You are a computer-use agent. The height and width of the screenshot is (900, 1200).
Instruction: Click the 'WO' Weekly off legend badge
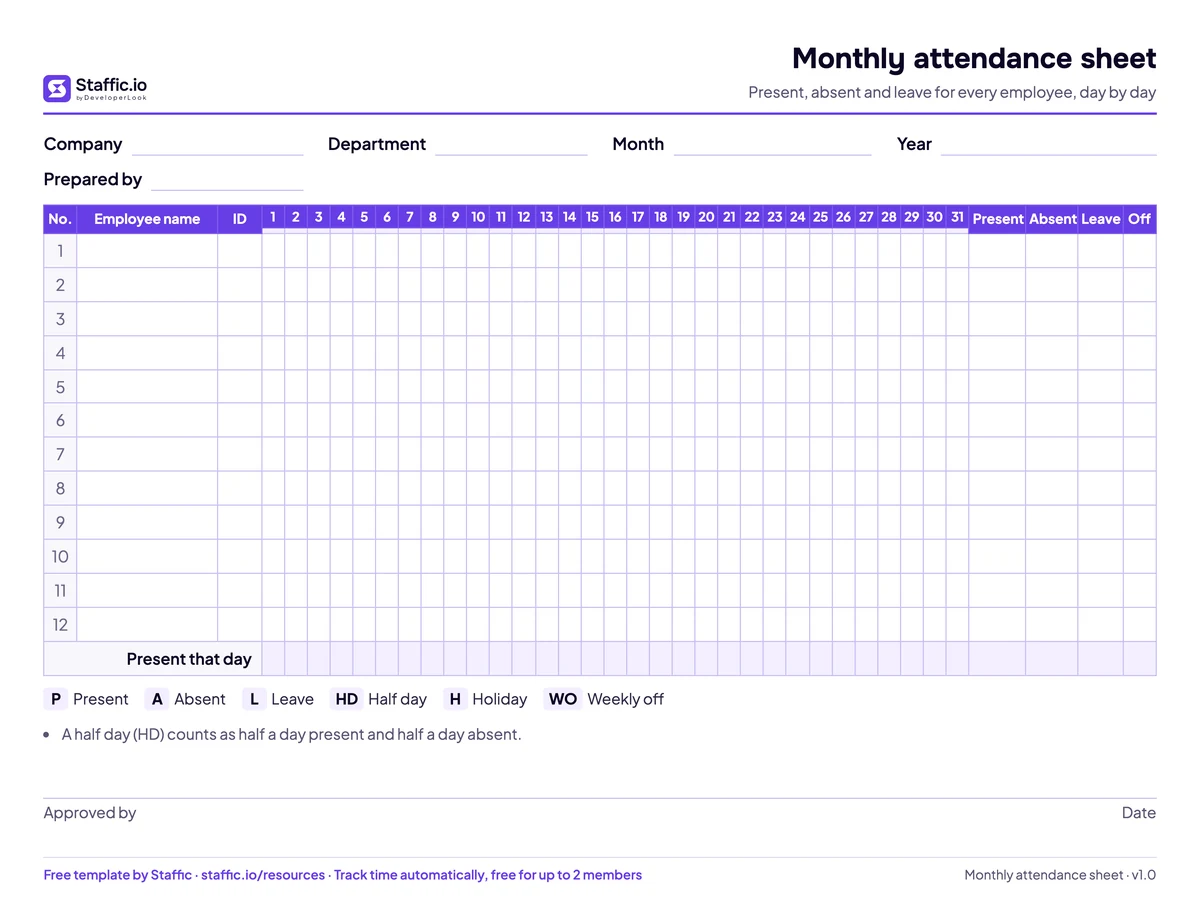tap(563, 699)
